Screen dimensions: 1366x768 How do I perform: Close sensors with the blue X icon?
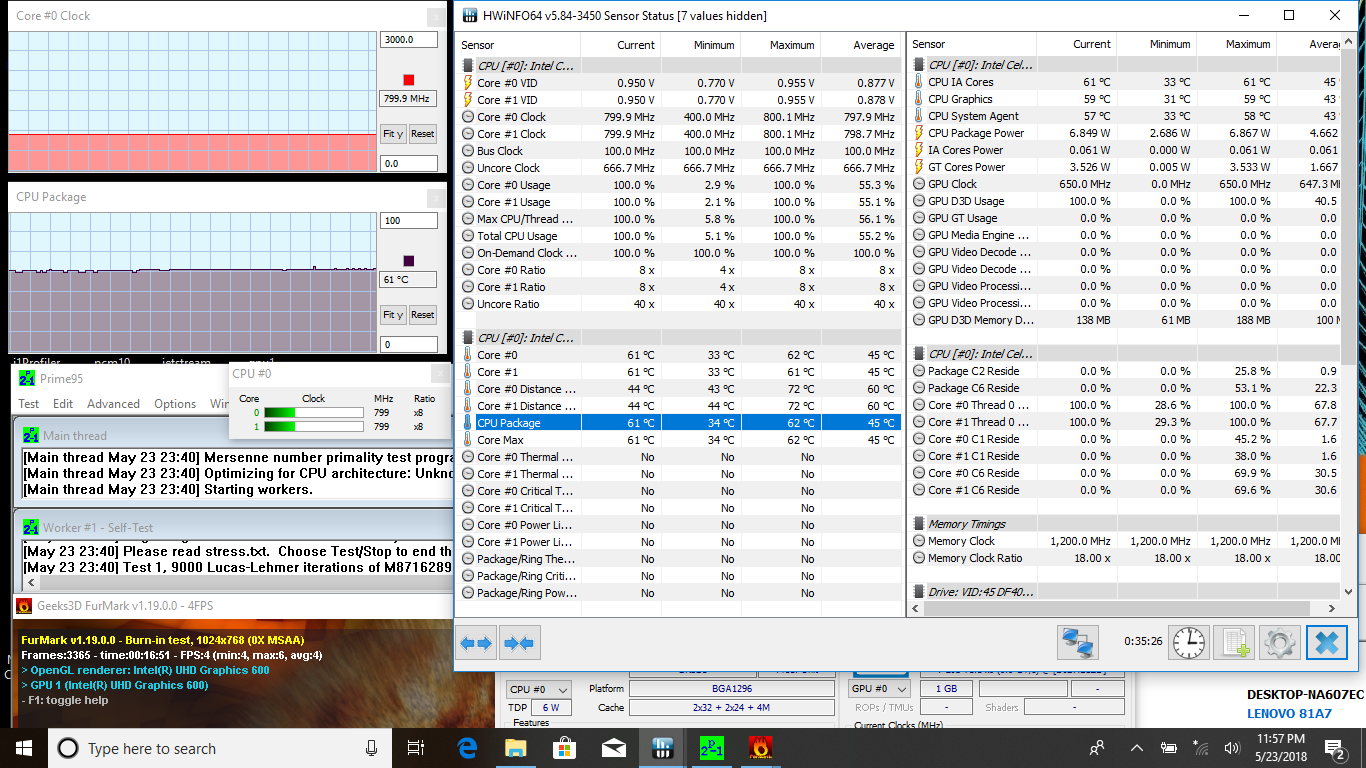1326,642
